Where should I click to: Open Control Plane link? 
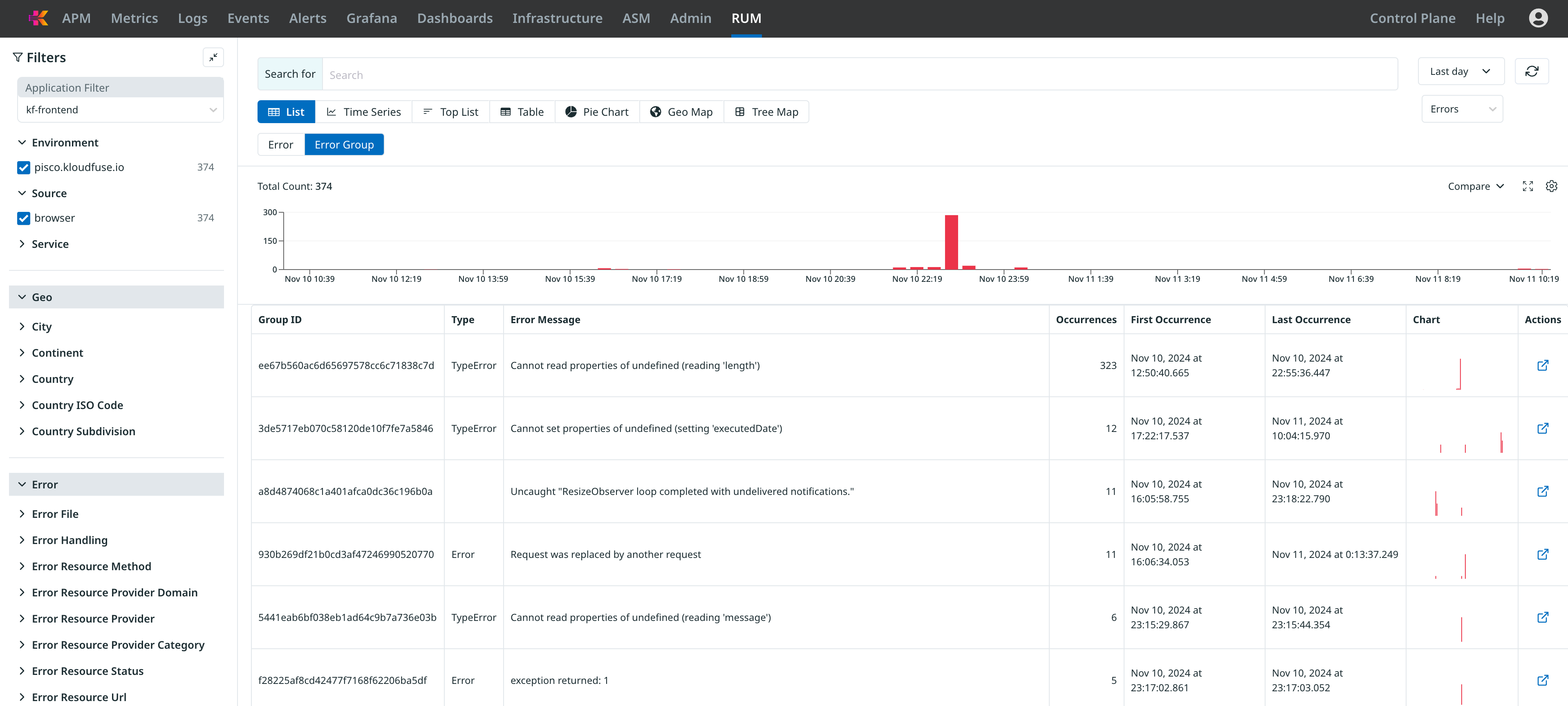(x=1411, y=18)
